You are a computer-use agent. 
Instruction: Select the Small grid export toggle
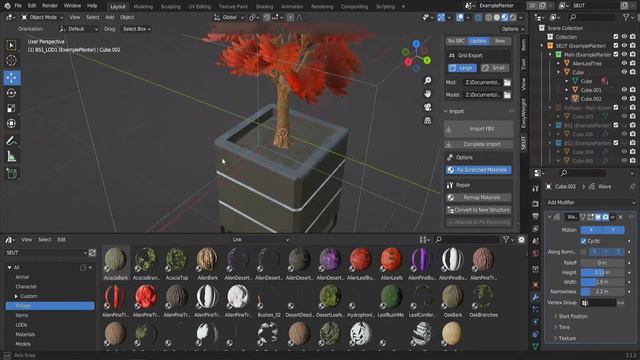494,68
